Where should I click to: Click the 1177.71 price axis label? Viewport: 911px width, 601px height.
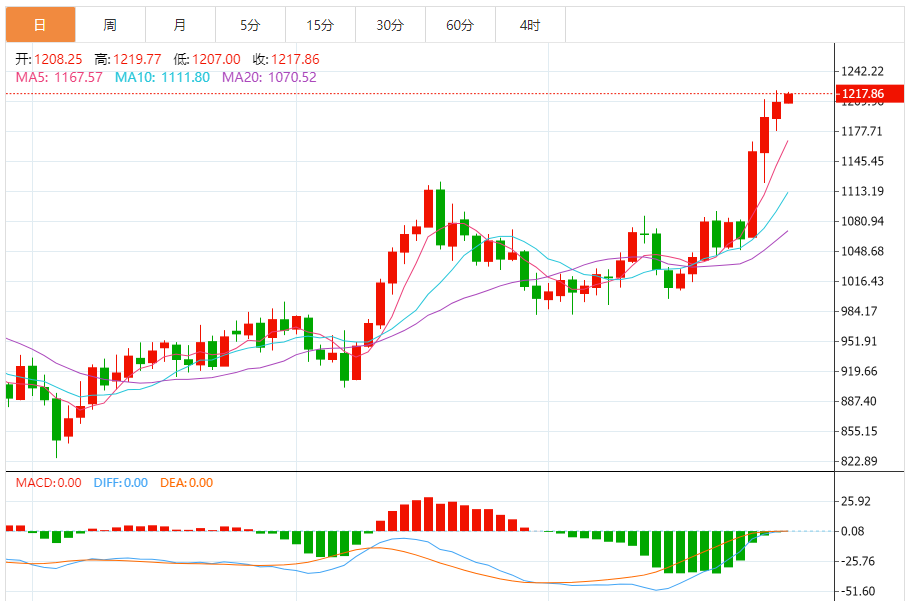(862, 131)
